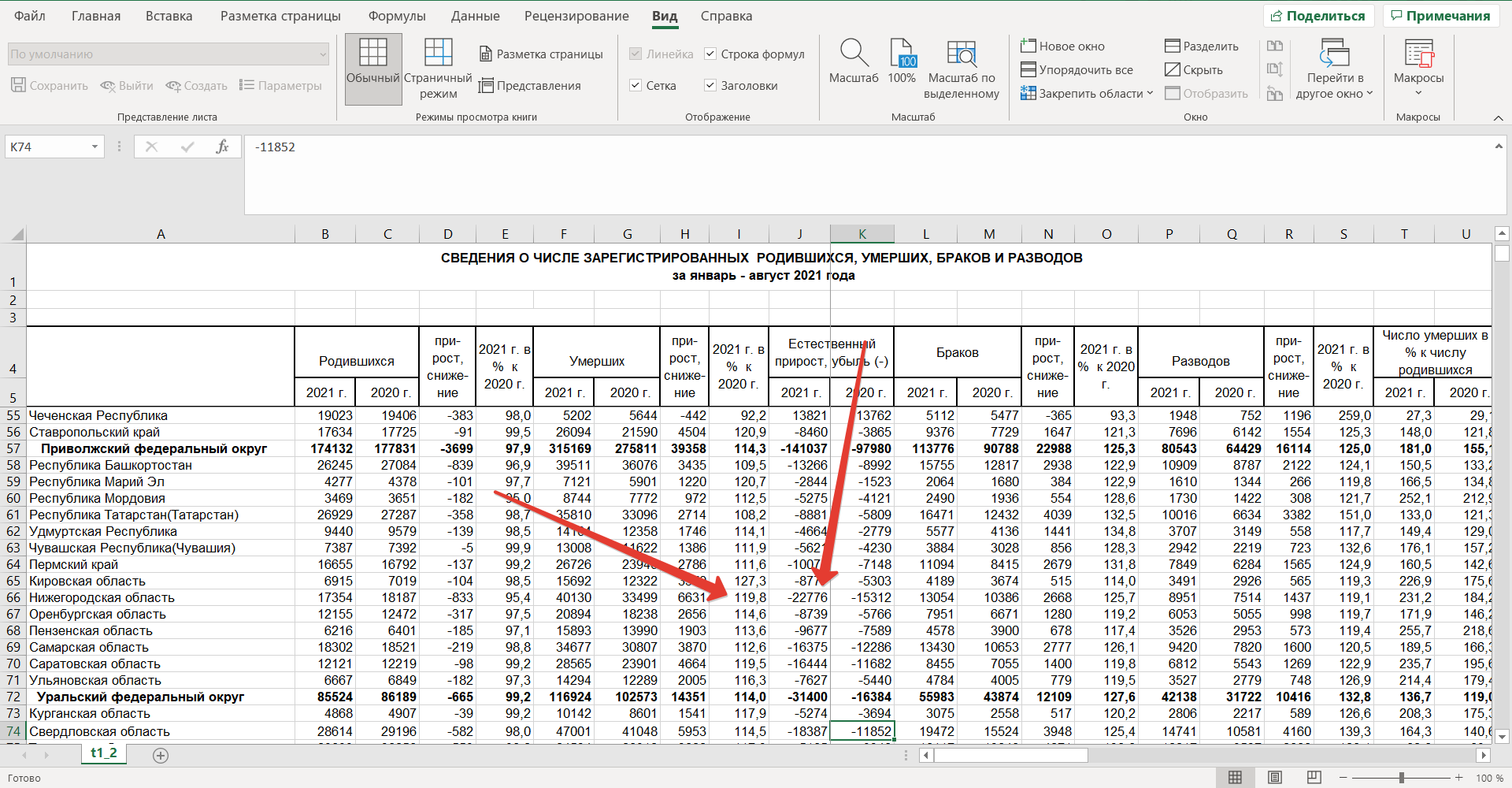The width and height of the screenshot is (1512, 788).
Task: Click Отобразить (Unhide) button
Action: pyautogui.click(x=1207, y=94)
